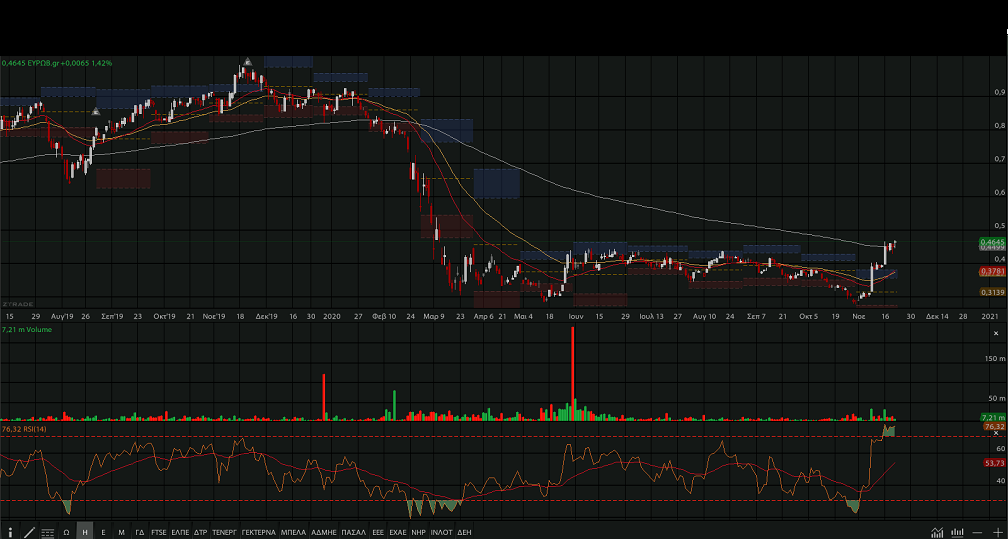Switch to the FTSE symbol tab
Viewport: 1008px width, 539px height.
pos(159,532)
